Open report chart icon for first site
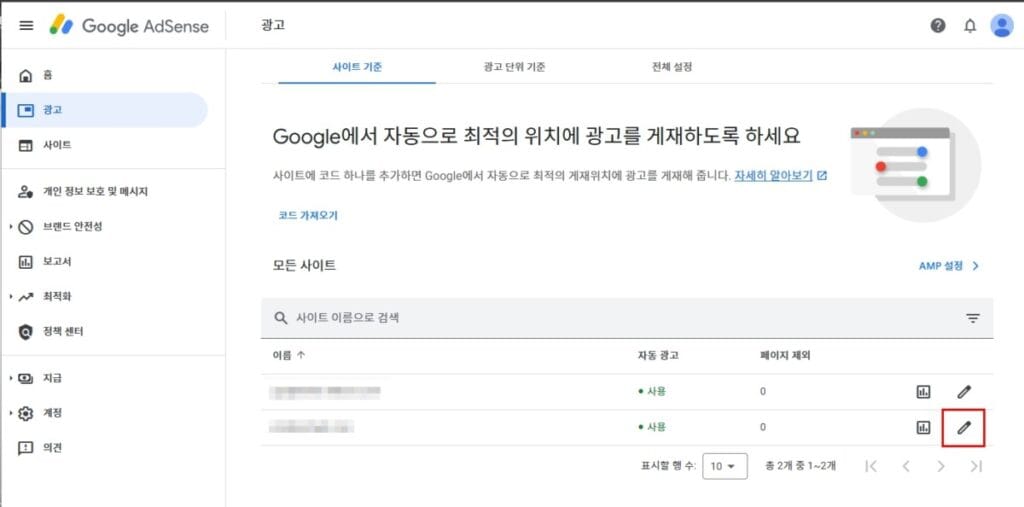The height and width of the screenshot is (507, 1024). click(923, 392)
